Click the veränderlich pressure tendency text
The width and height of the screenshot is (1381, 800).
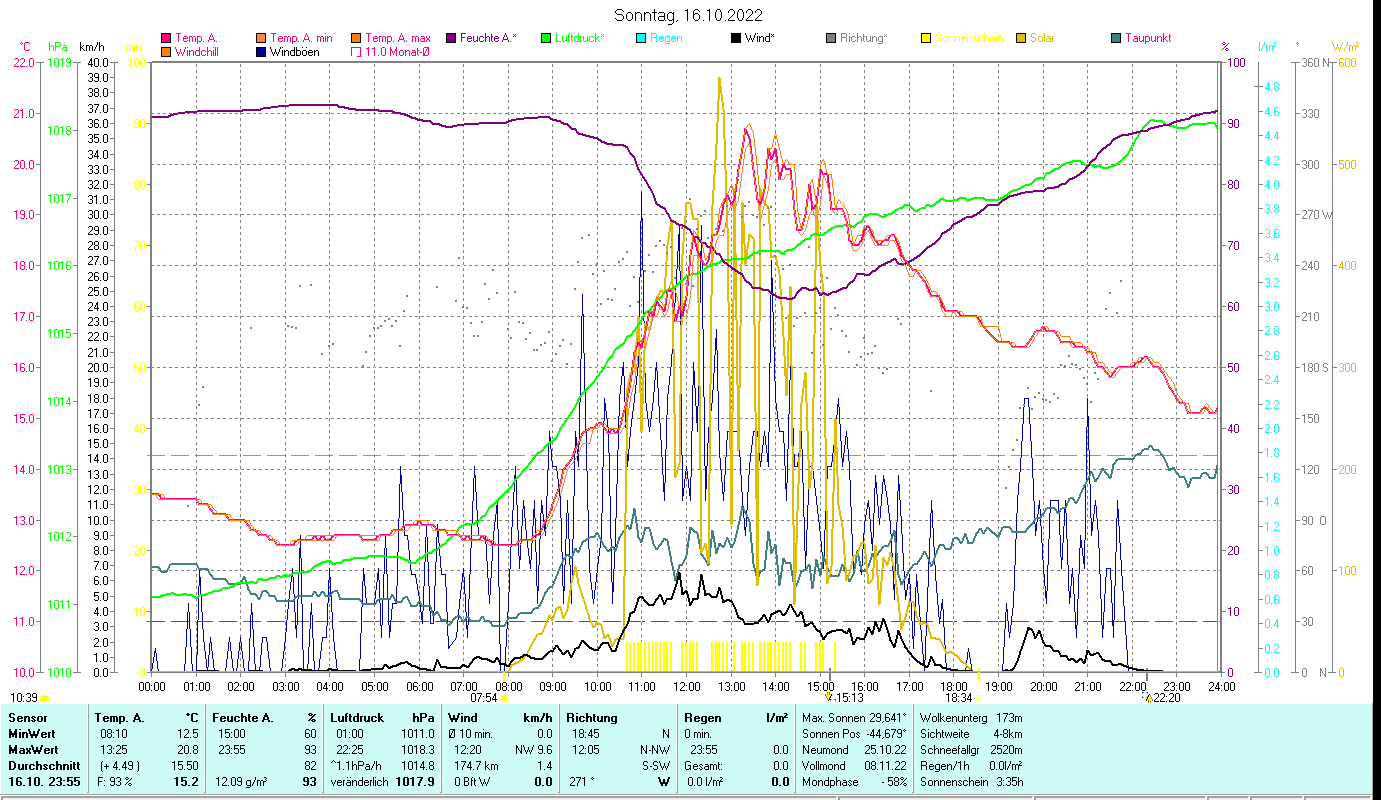pos(357,781)
